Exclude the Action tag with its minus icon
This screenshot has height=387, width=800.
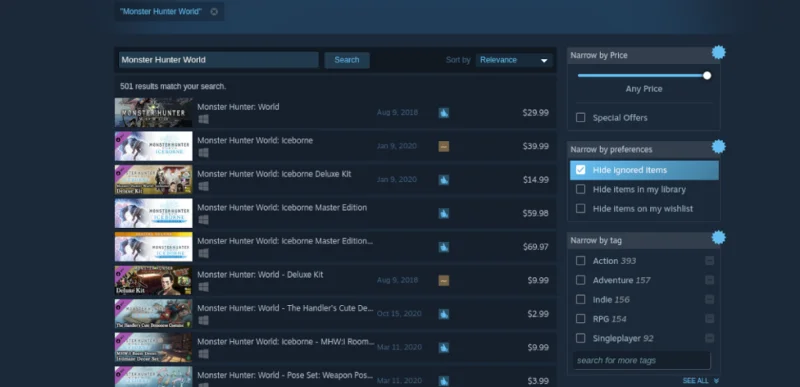709,261
